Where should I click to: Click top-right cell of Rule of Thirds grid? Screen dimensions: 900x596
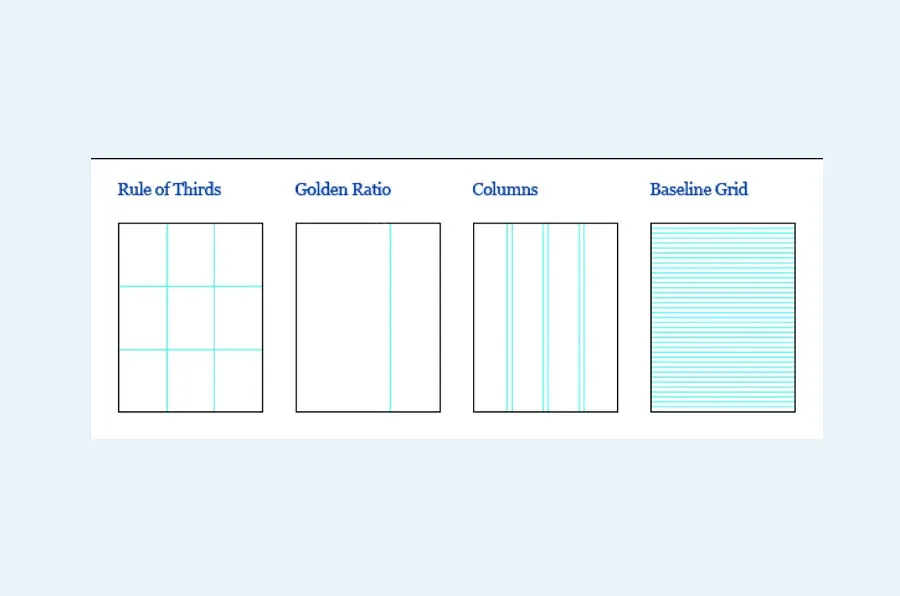(238, 255)
